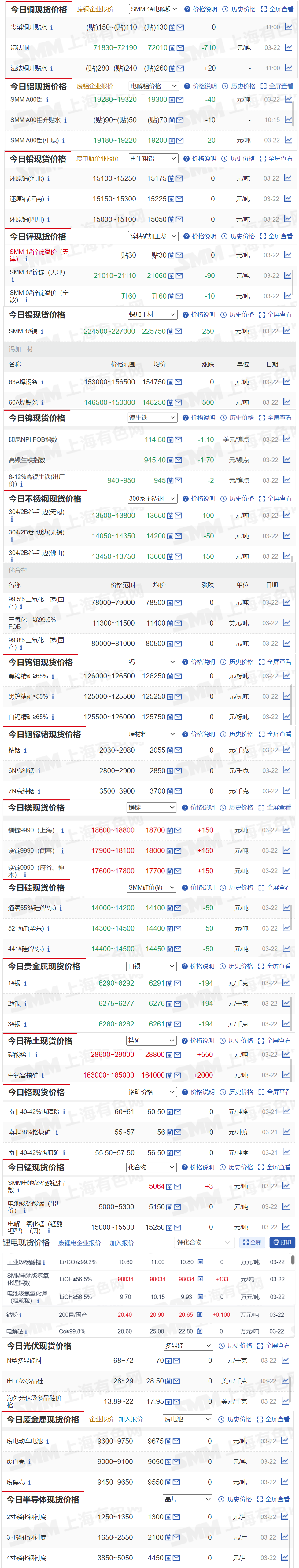Open trend chart for 还原铅(四川)
The height and width of the screenshot is (1568, 299).
click(287, 219)
